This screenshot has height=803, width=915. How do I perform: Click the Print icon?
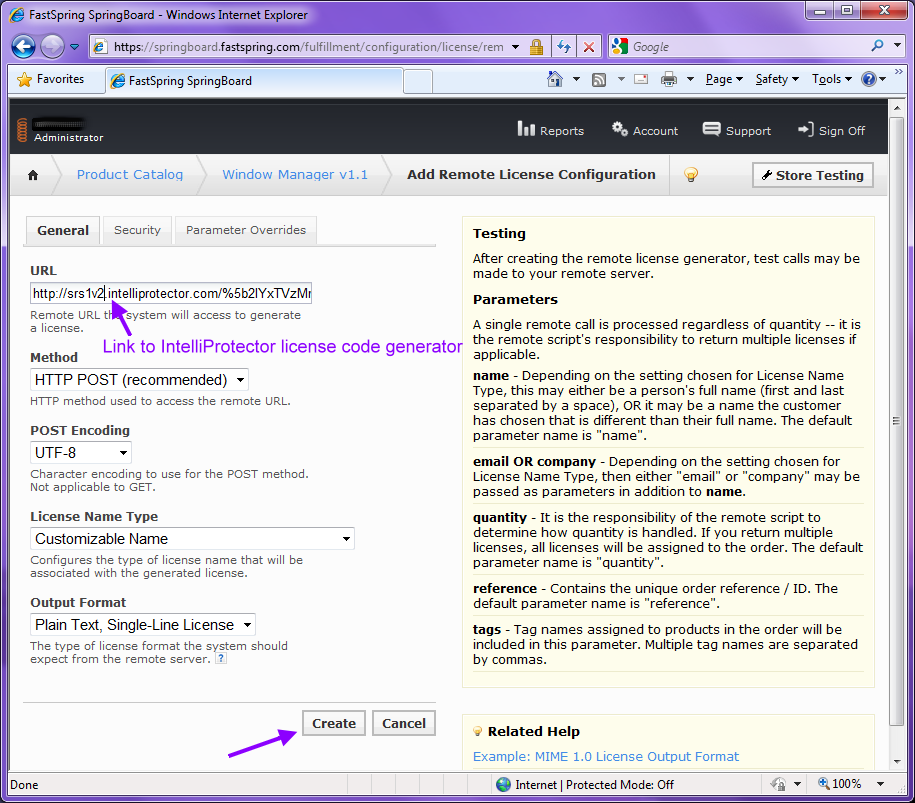[669, 79]
